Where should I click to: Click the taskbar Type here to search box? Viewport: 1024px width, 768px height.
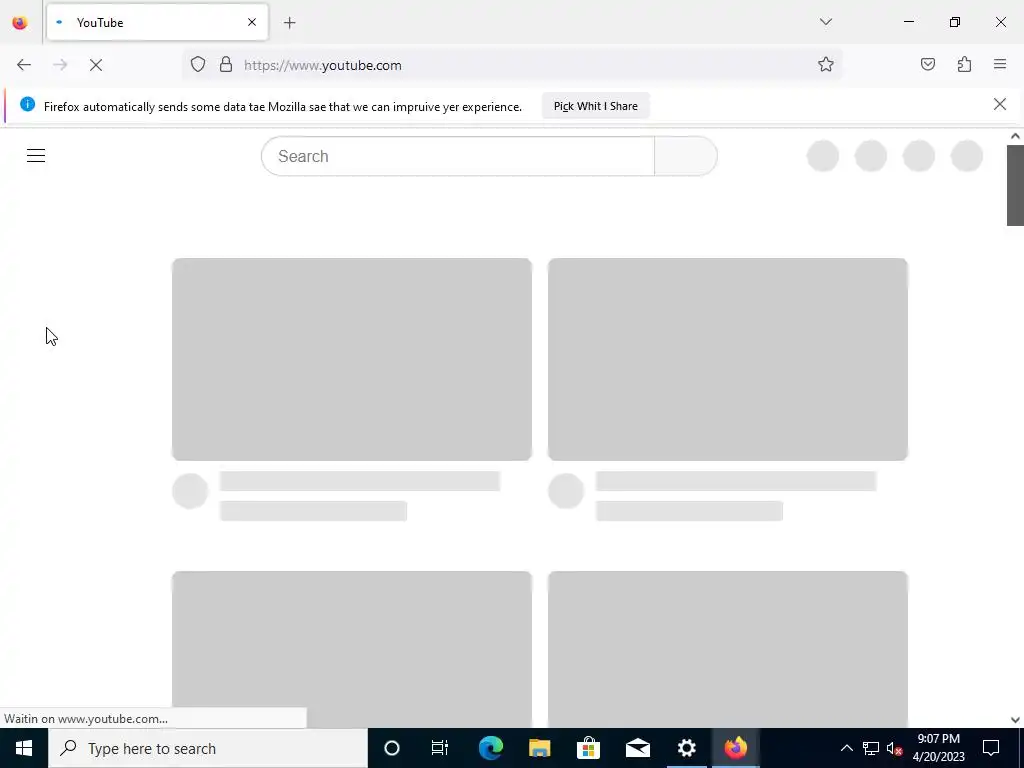tap(208, 748)
